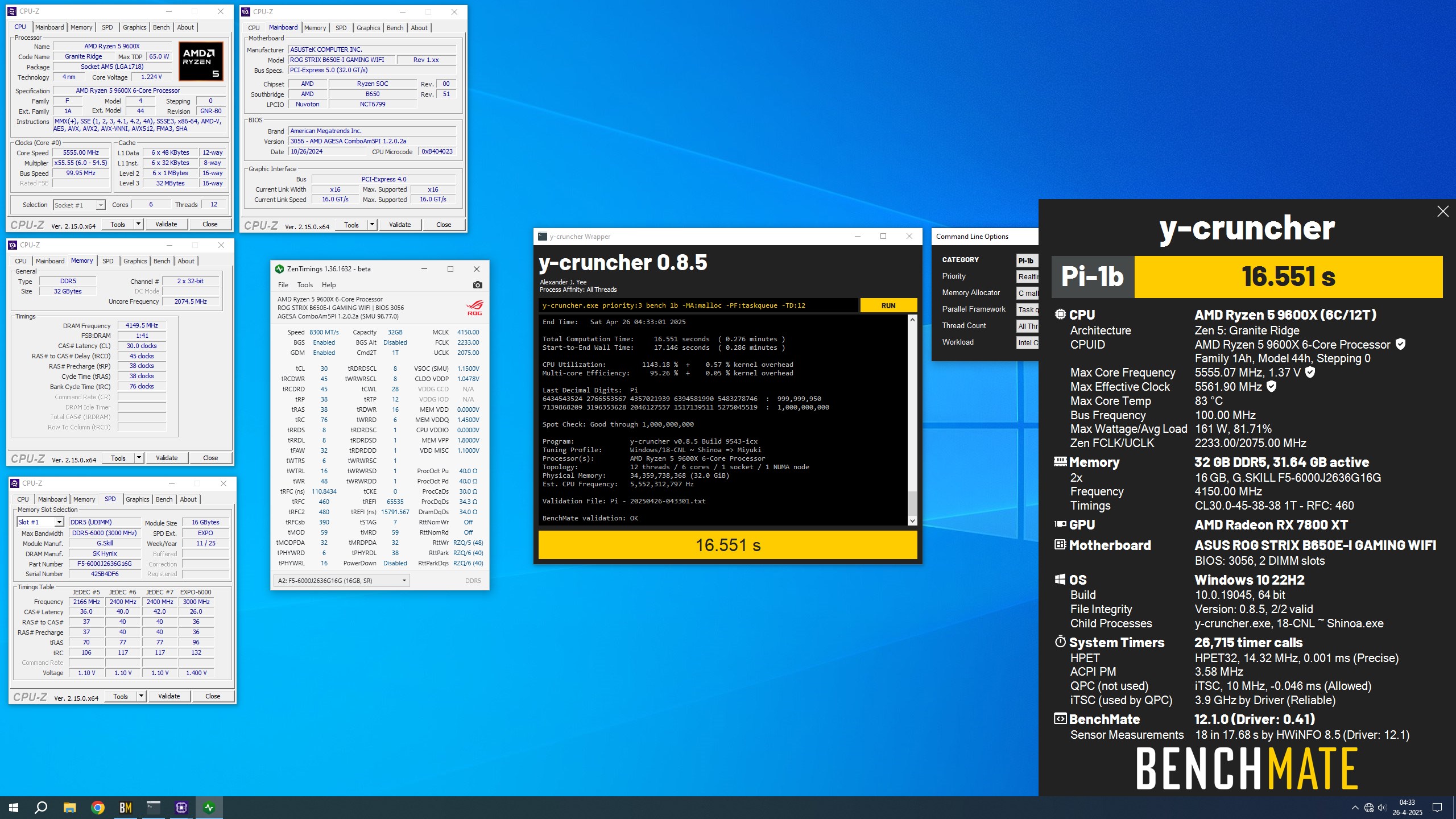Click scroll-down arrow of y-cruncher console
The width and height of the screenshot is (1456, 819).
click(912, 520)
